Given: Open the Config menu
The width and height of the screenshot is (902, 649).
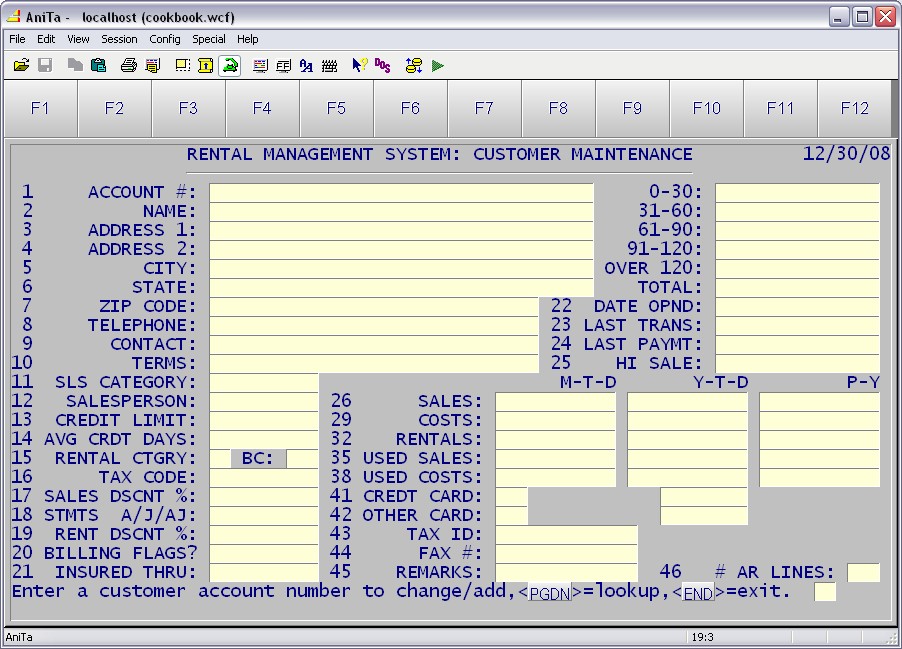Looking at the screenshot, I should (x=165, y=39).
